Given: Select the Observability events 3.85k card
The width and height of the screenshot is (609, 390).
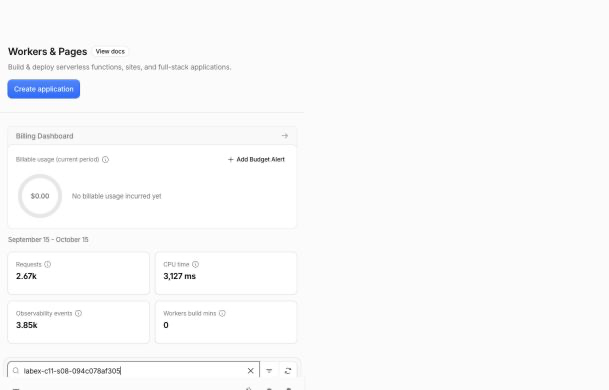Looking at the screenshot, I should pyautogui.click(x=78, y=322).
